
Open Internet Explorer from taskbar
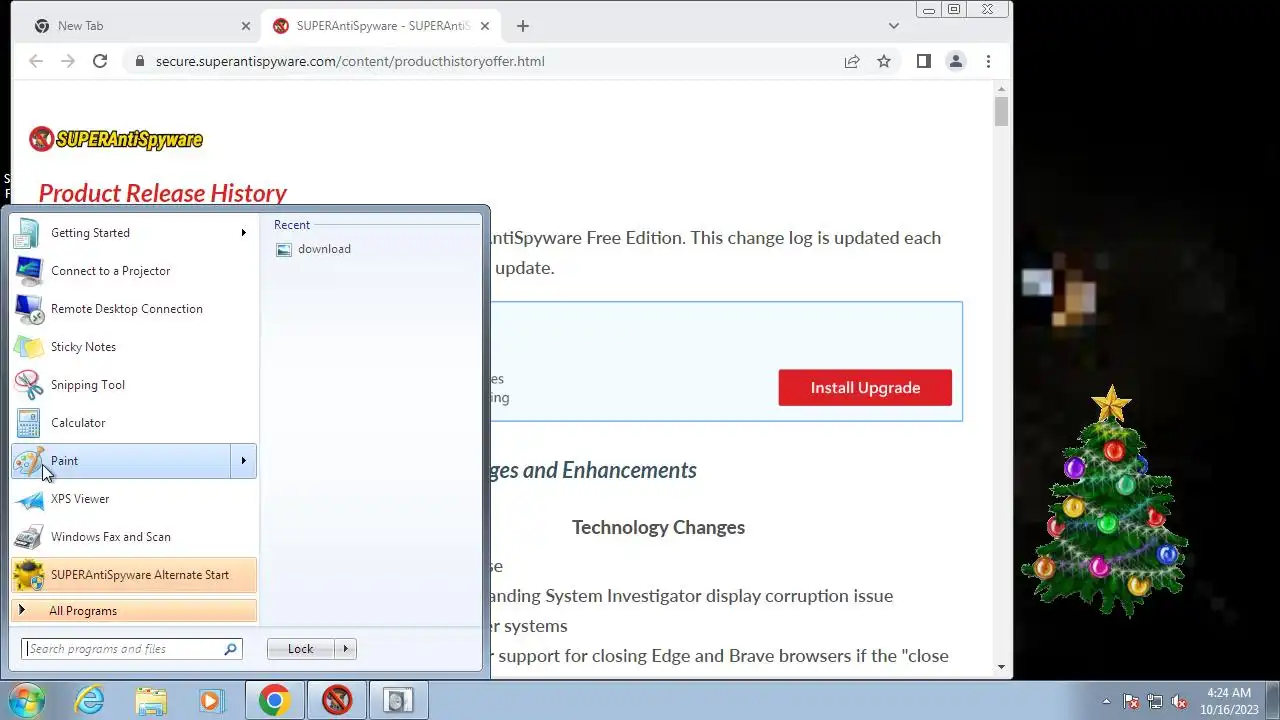click(90, 700)
